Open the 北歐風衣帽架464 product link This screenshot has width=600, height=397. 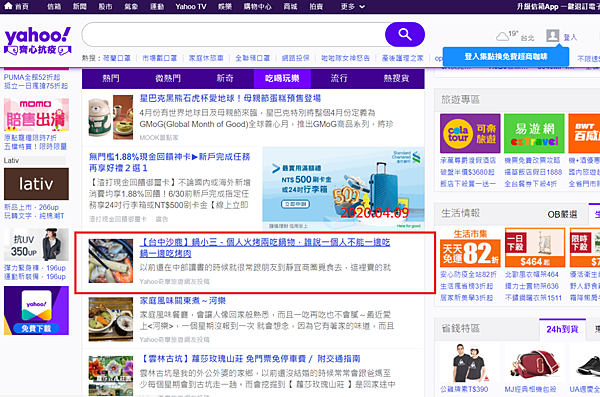(532, 274)
